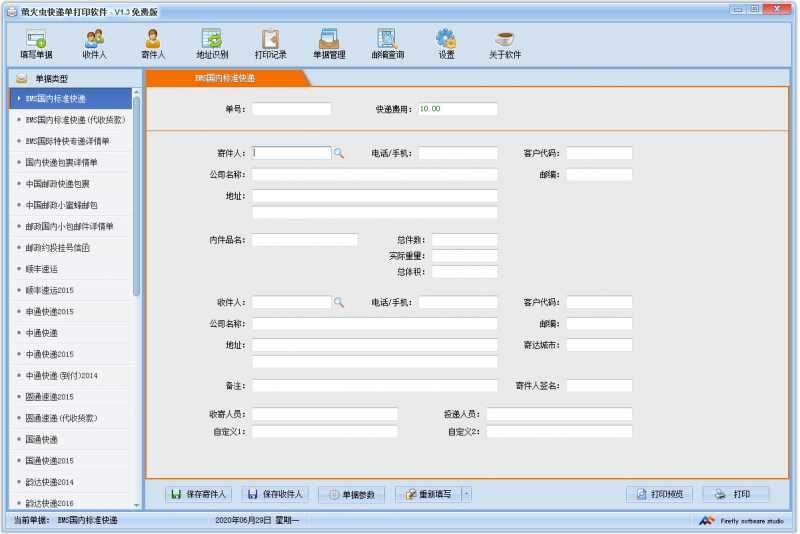View 打印记录 print records
This screenshot has height=534, width=800.
(270, 44)
